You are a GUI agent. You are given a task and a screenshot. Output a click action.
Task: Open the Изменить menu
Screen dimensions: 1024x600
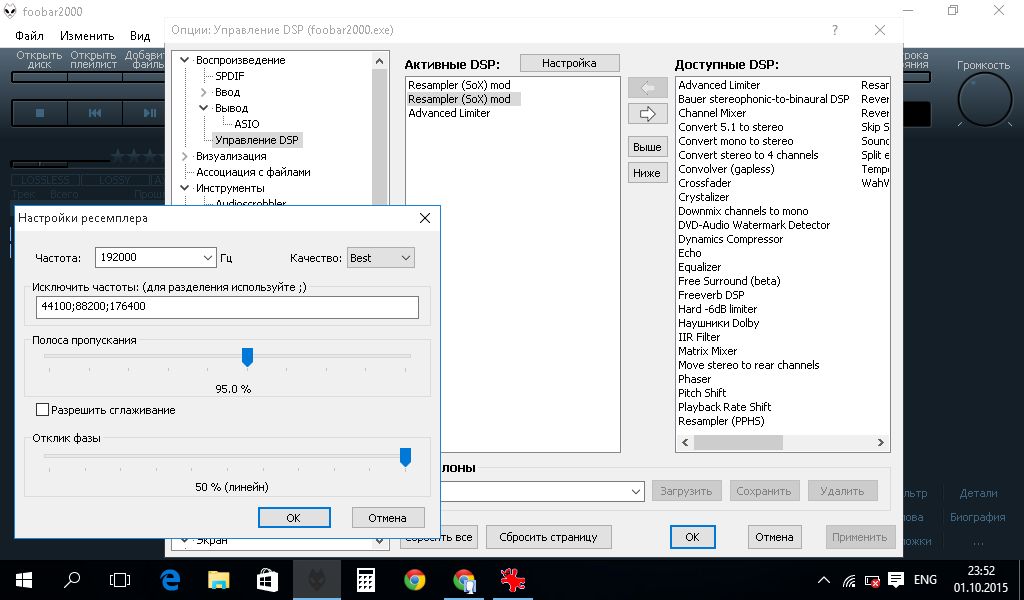(87, 35)
